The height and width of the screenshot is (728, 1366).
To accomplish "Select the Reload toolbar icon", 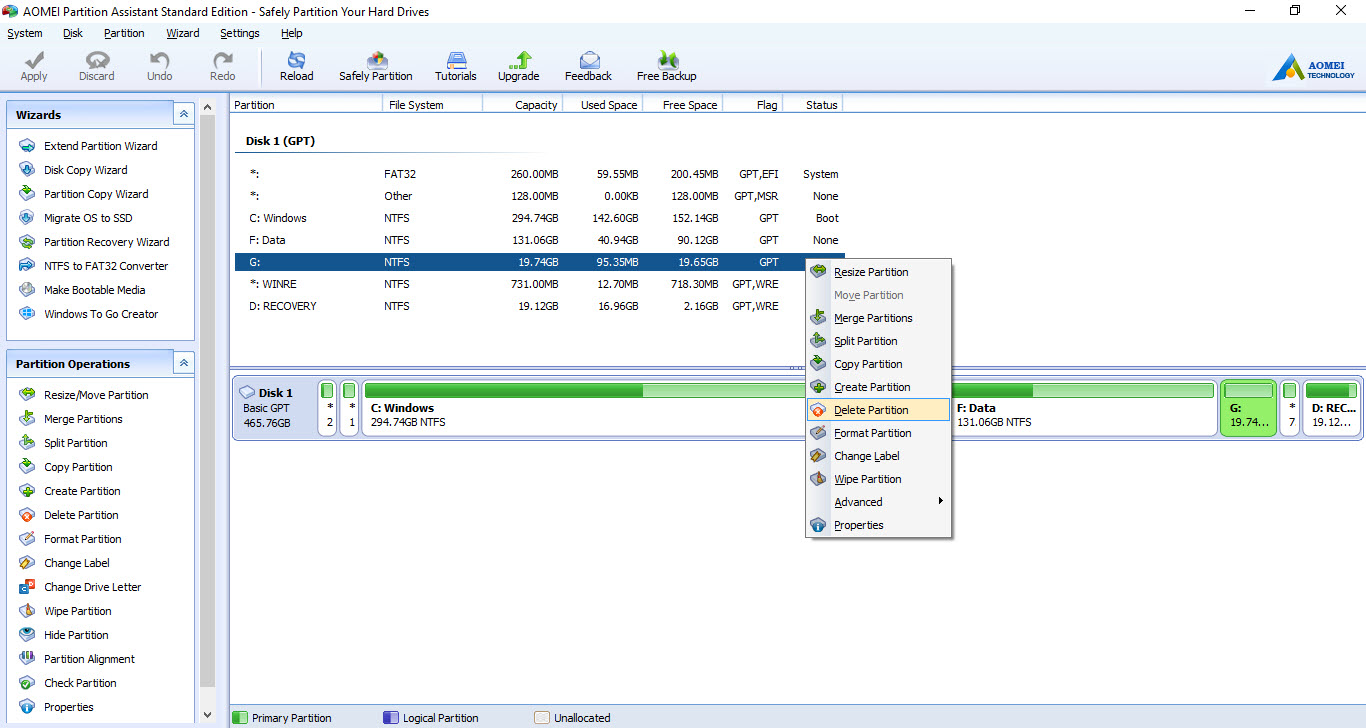I will coord(296,65).
